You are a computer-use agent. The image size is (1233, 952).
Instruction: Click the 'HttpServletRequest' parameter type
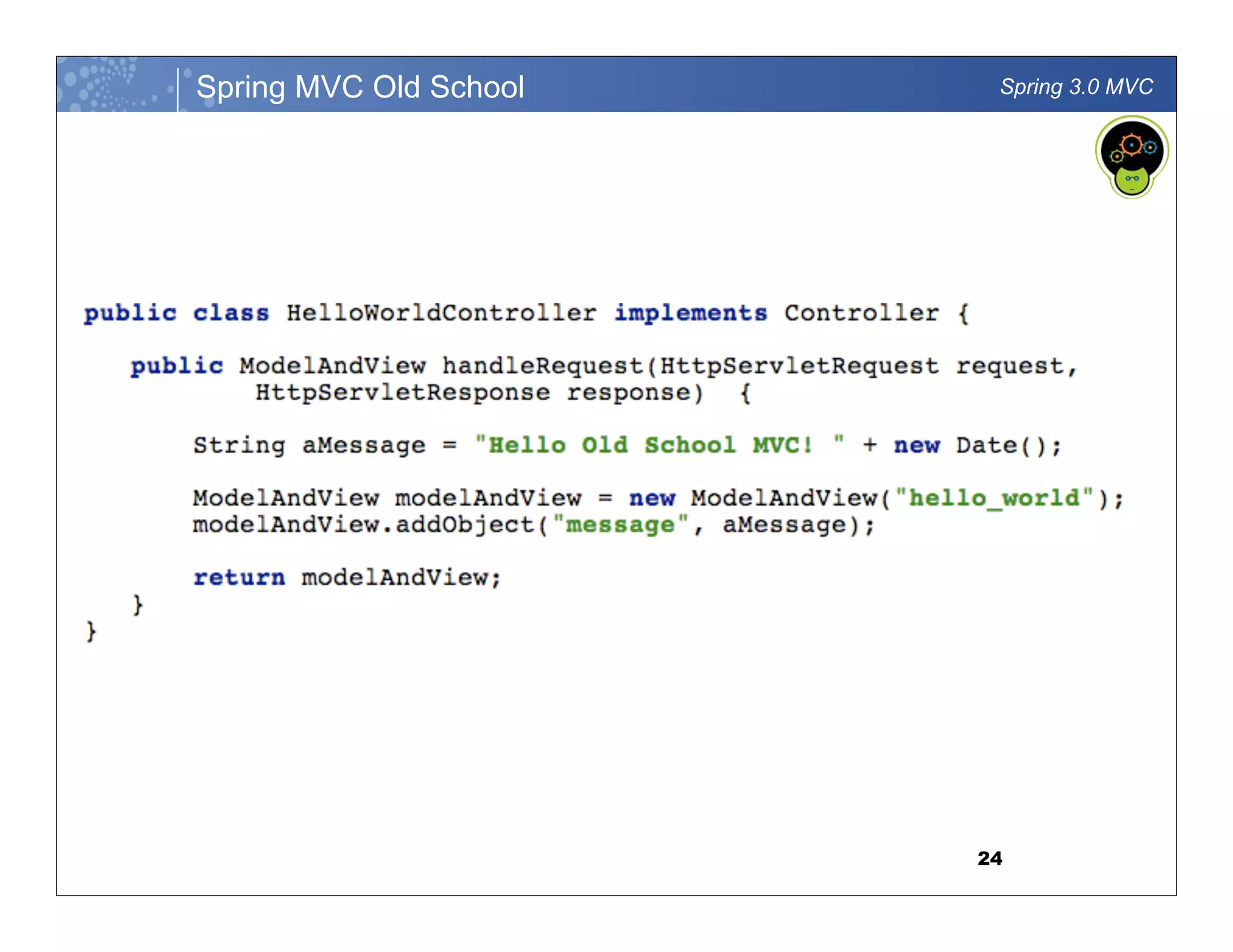[799, 366]
